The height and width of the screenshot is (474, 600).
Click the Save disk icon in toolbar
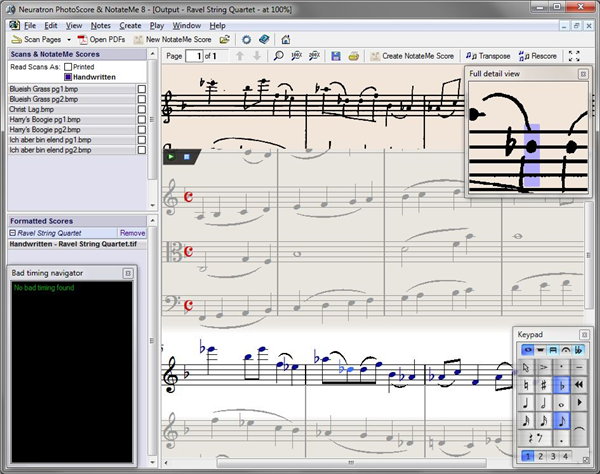tap(336, 56)
